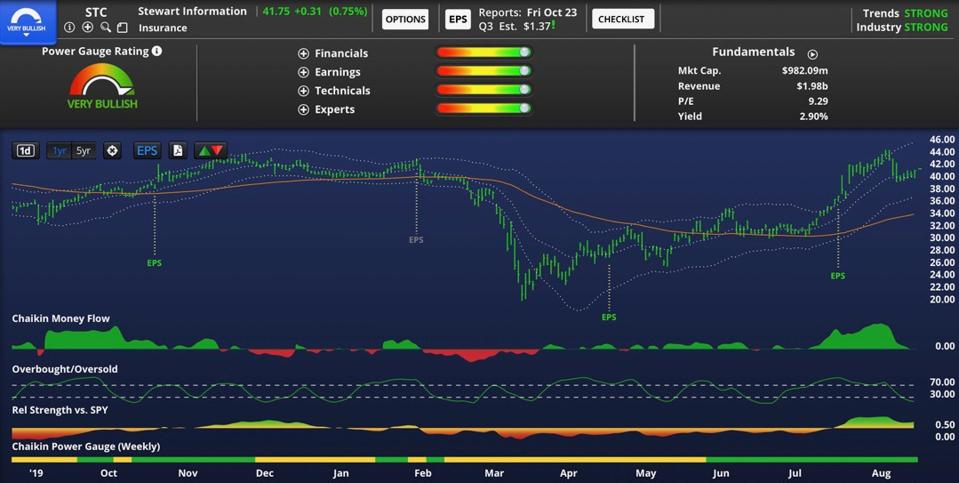
Task: Toggle the green and red arrows button
Action: [210, 150]
